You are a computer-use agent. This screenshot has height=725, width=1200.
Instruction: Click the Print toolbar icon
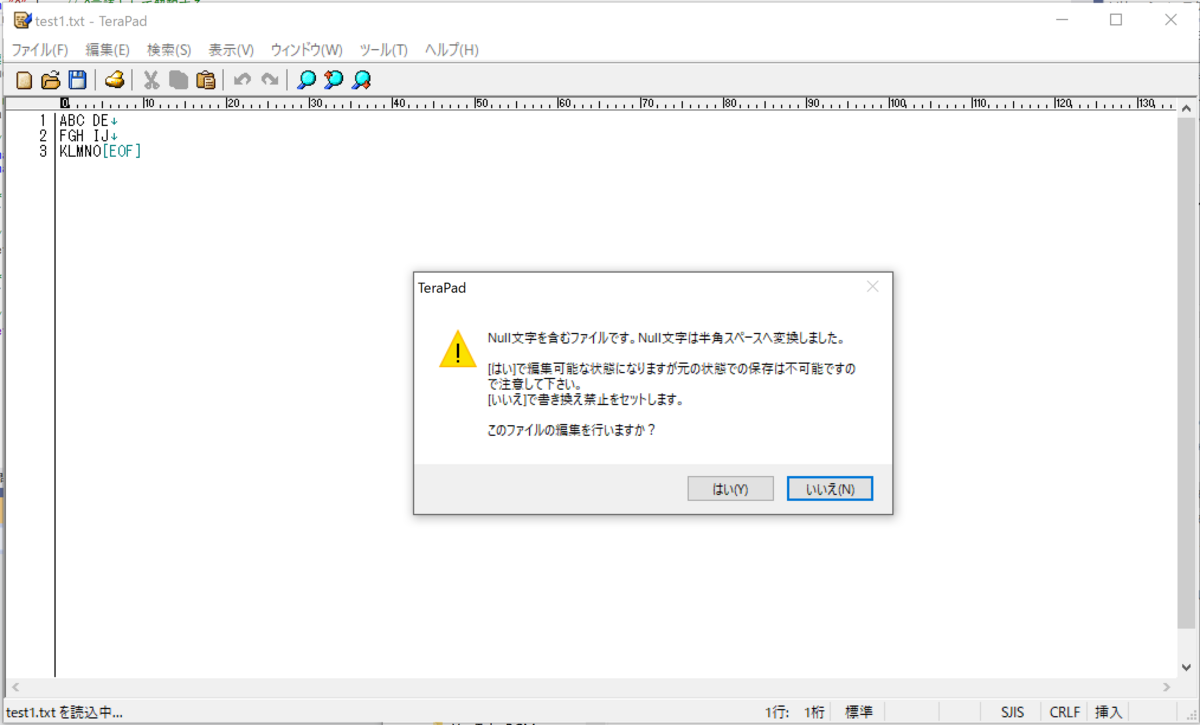point(115,80)
